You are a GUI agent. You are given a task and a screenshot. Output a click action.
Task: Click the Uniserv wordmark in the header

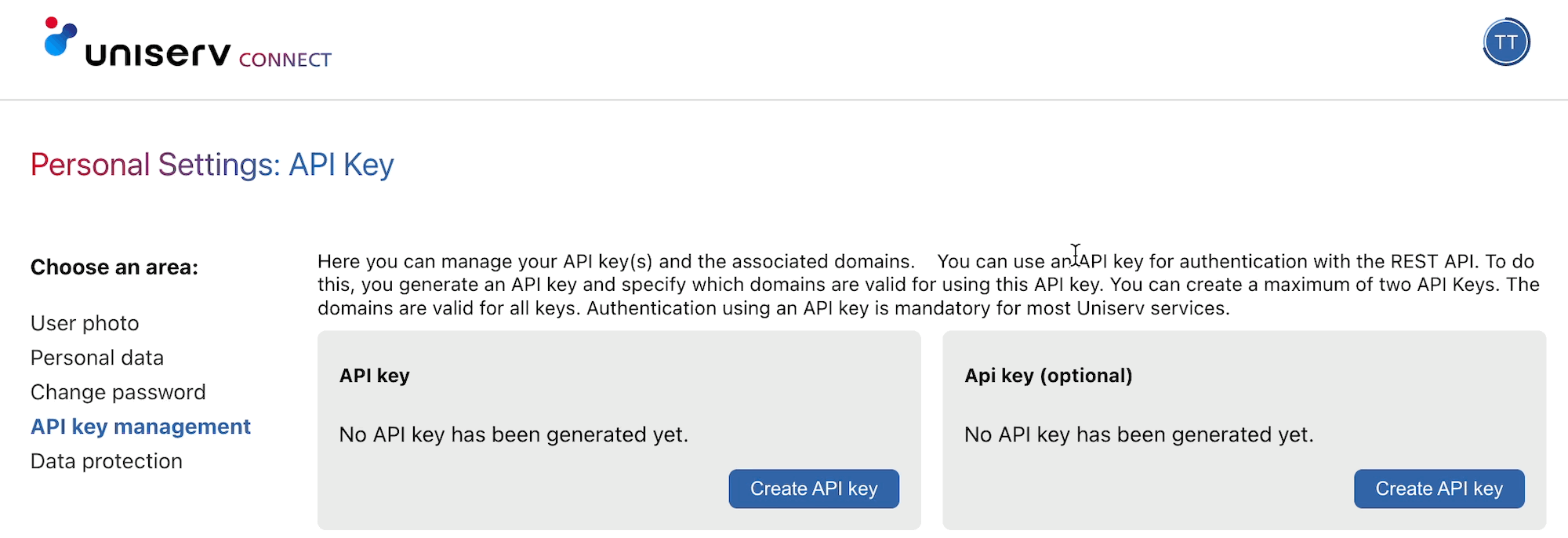158,54
